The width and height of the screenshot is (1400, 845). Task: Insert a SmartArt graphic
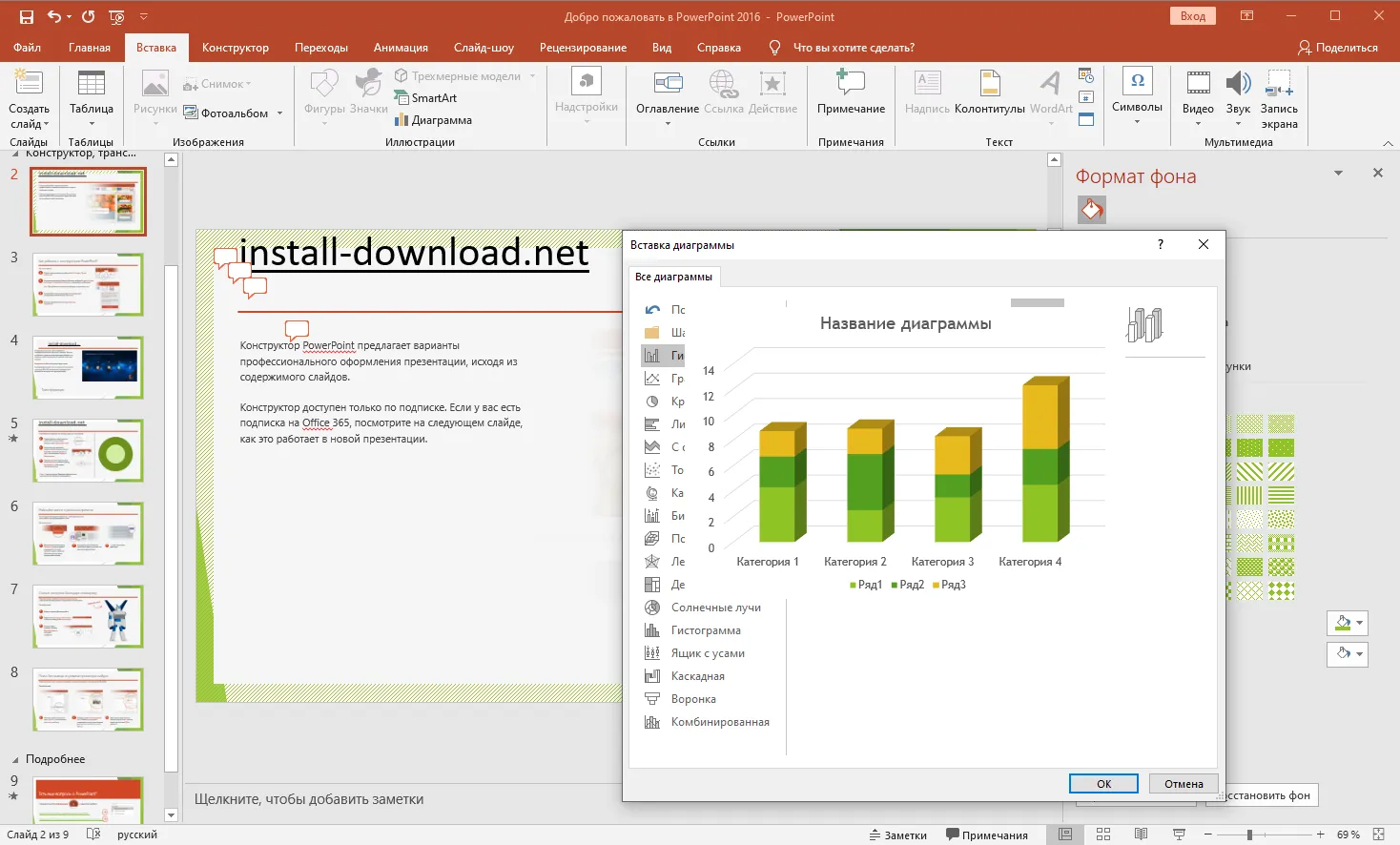(x=425, y=98)
